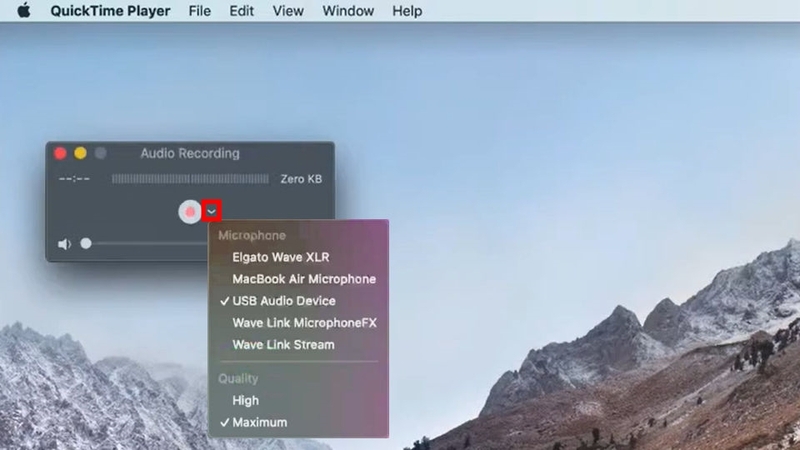Image resolution: width=800 pixels, height=450 pixels.
Task: Open the View menu
Action: tap(288, 11)
